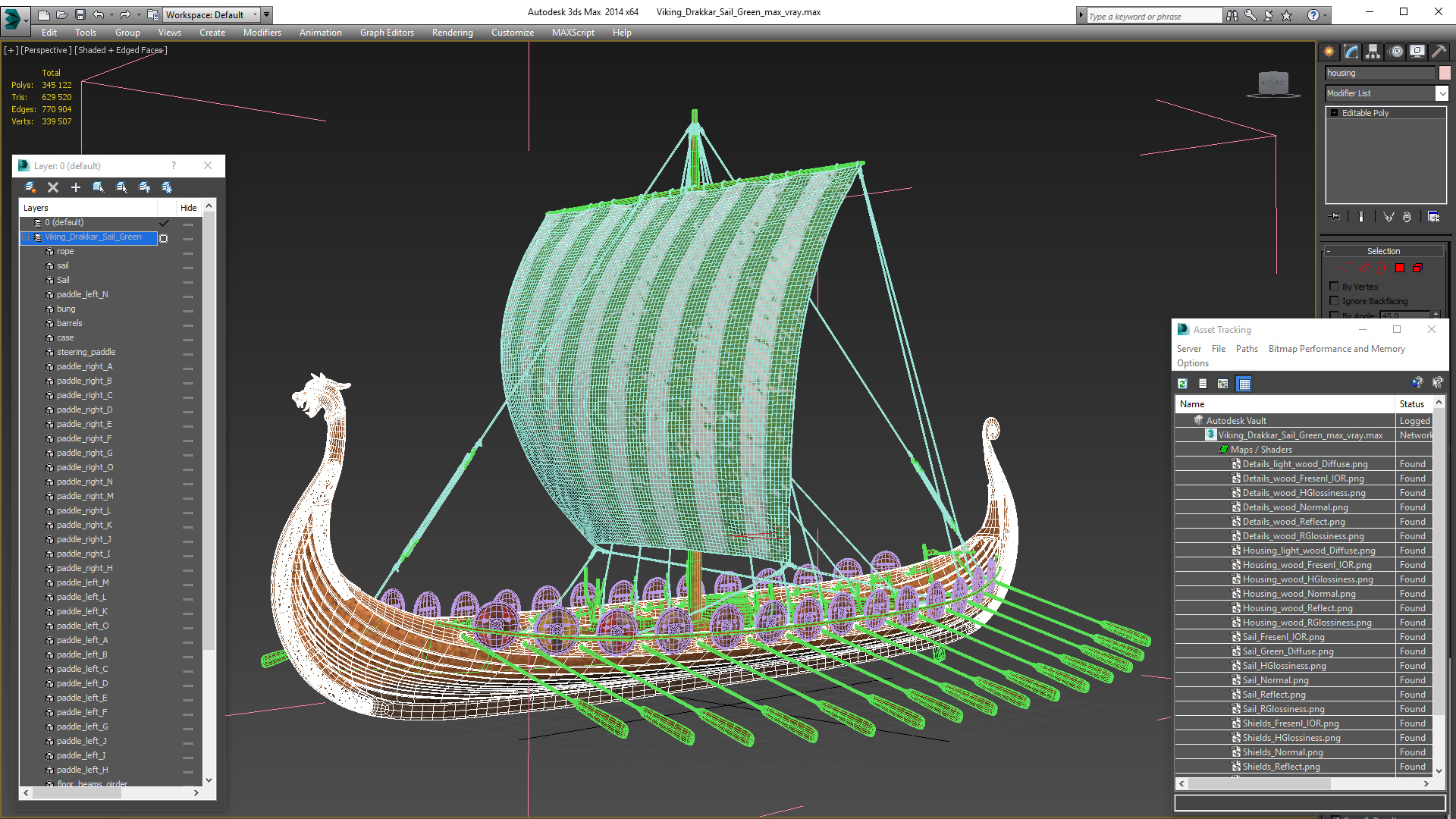Expand Editable Poly plus in modifier stack

pos(1335,113)
